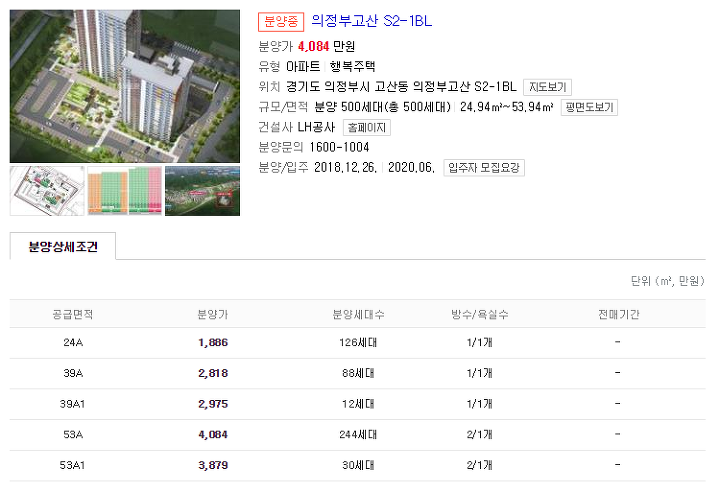Click the 지도보기 map button
The width and height of the screenshot is (720, 492).
pyautogui.click(x=547, y=87)
